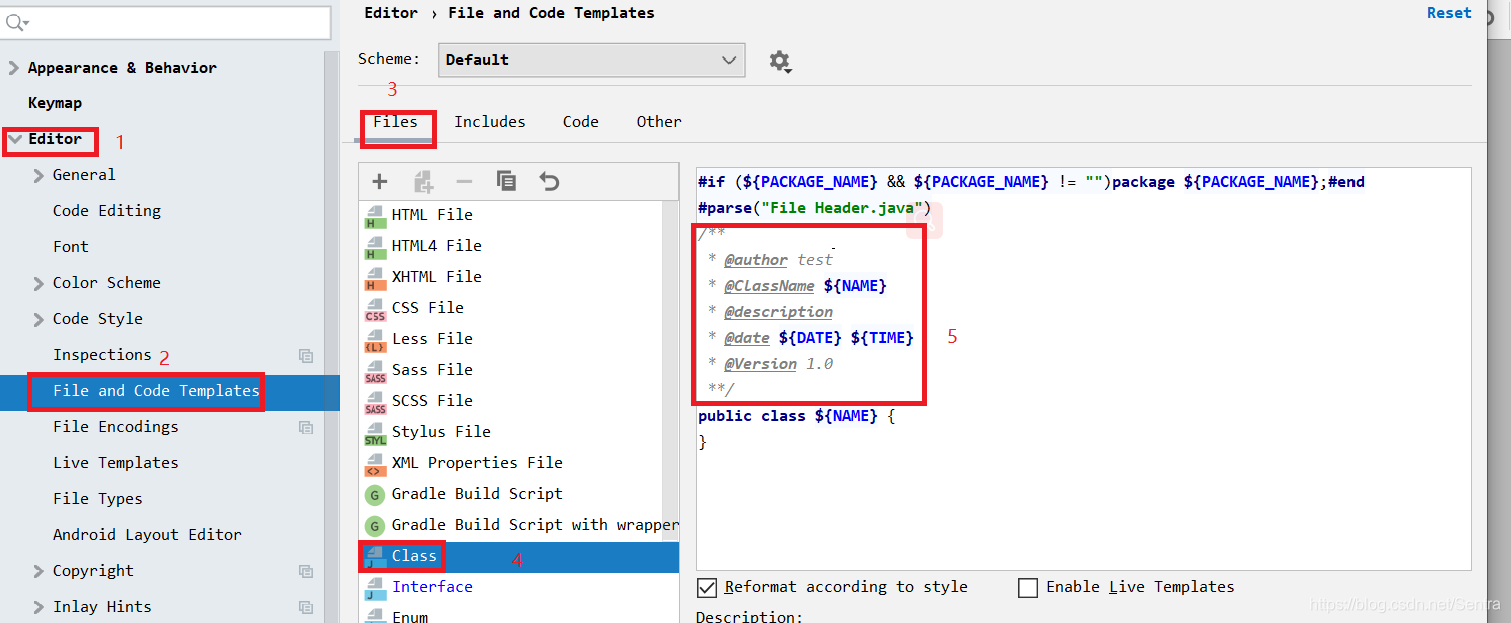Click the project-level icon beside Copyright
This screenshot has width=1511, height=623.
pos(306,571)
